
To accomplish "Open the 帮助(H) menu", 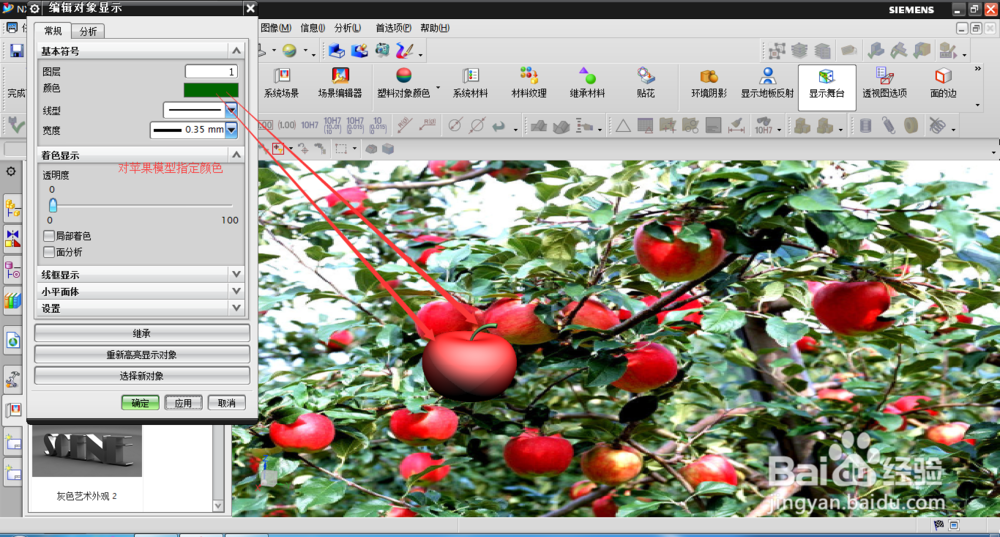I will [x=434, y=27].
